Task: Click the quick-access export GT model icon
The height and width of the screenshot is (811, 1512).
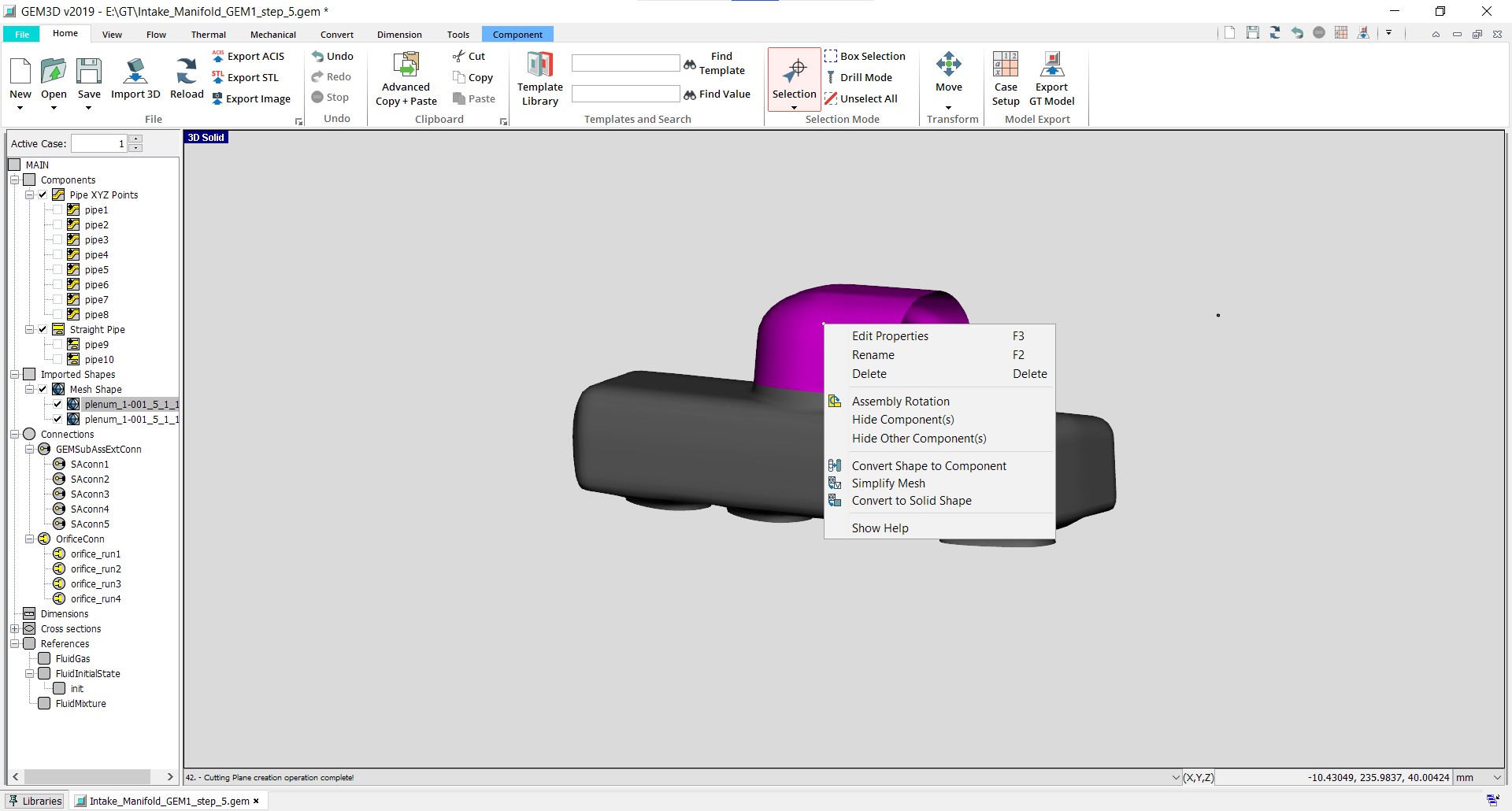Action: [x=1364, y=33]
